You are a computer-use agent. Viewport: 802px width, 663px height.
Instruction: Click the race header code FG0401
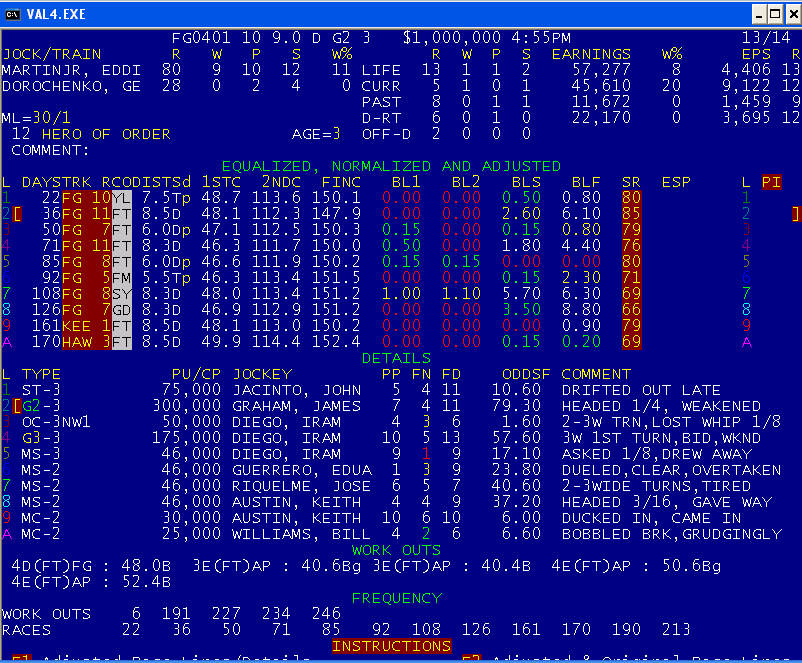pyautogui.click(x=201, y=38)
